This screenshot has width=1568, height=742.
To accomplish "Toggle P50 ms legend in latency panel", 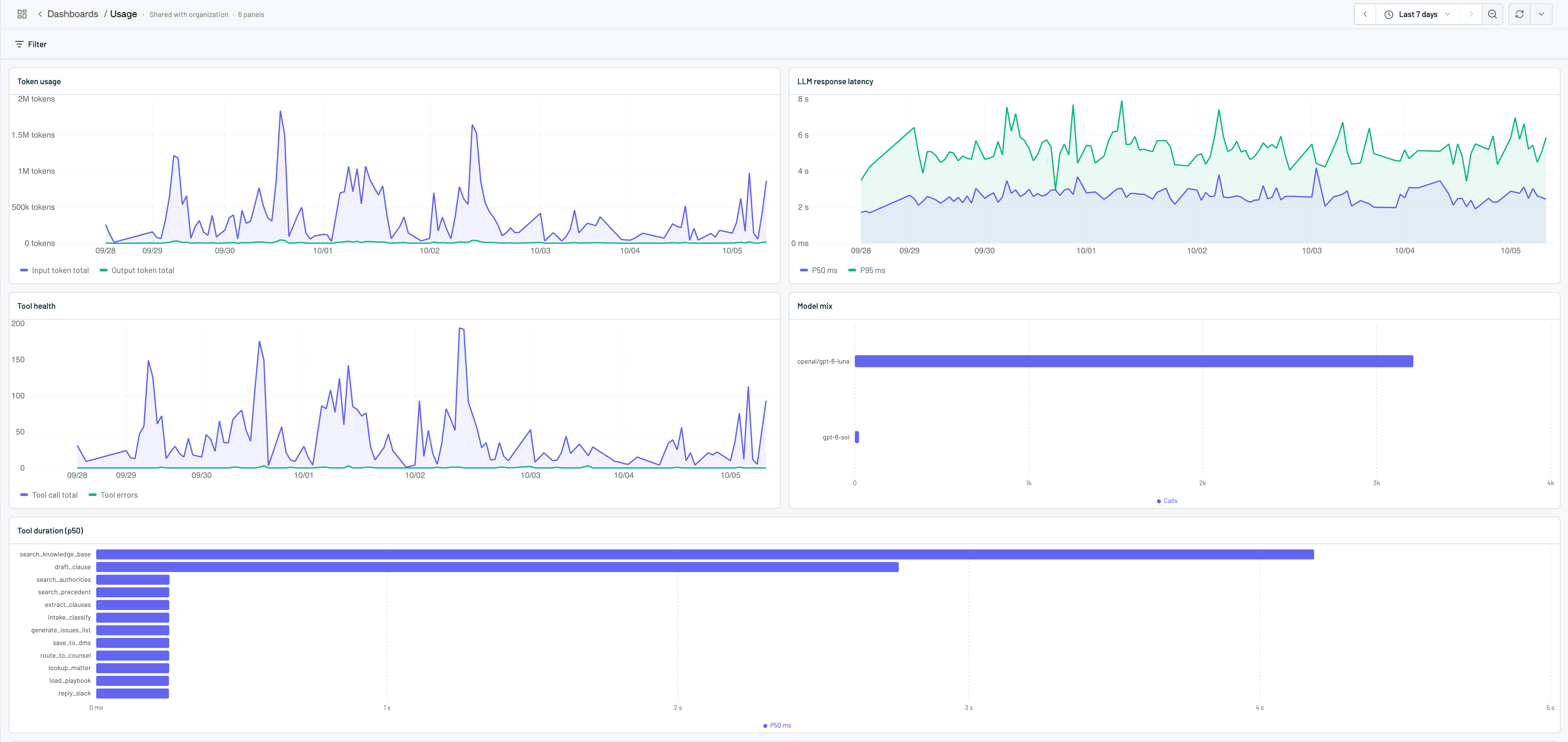I will [x=819, y=270].
